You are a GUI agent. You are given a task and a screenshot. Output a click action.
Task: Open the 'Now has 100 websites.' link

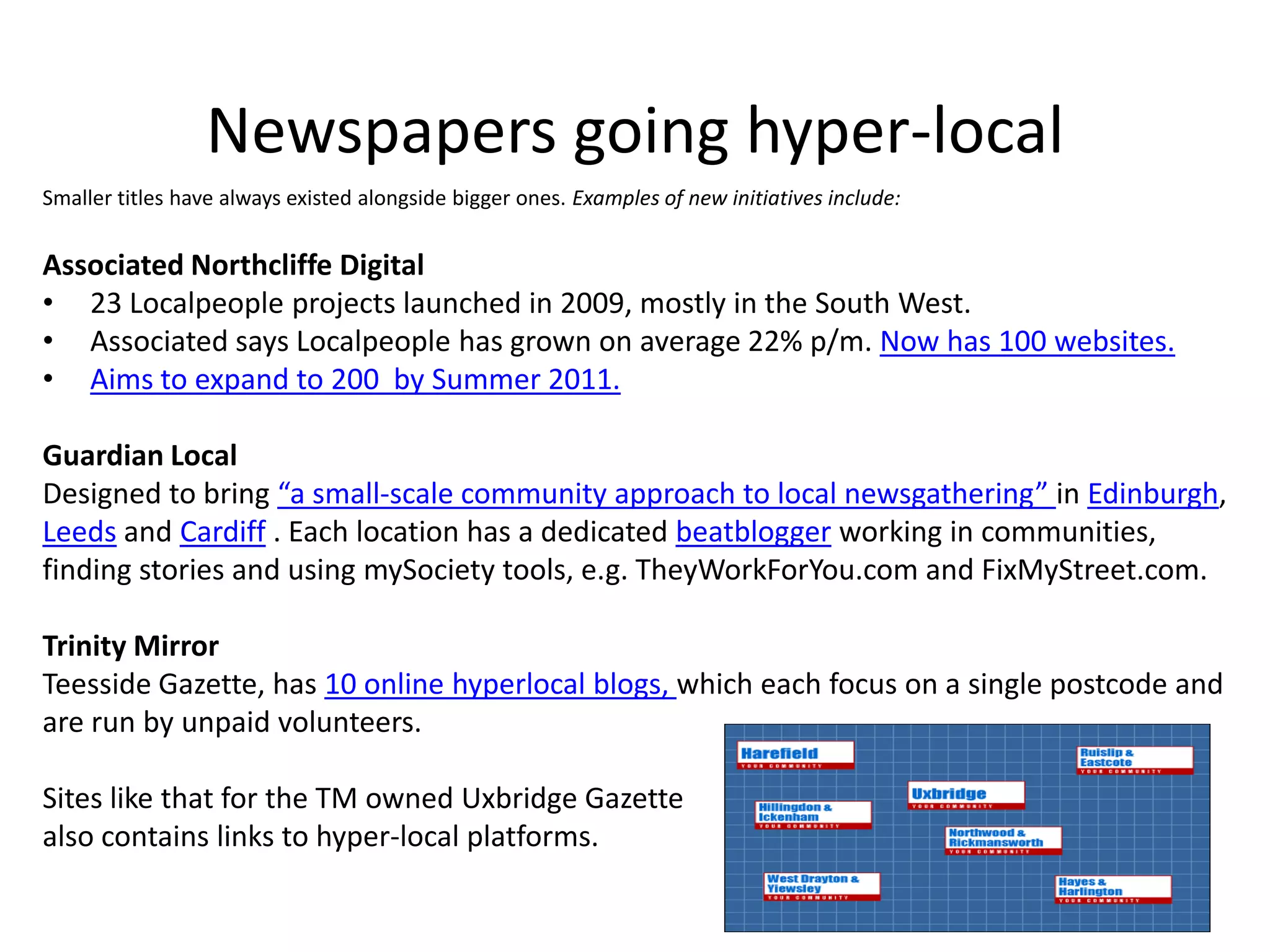[x=1027, y=342]
